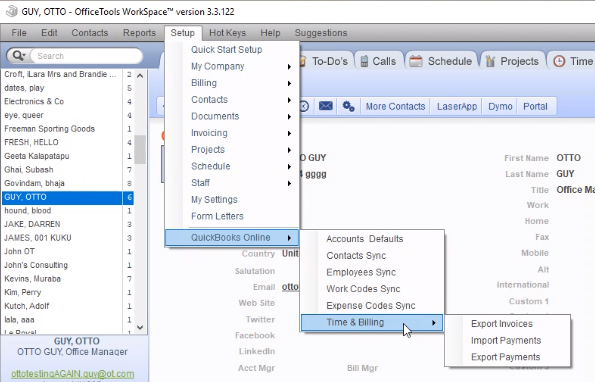
Task: Click the gears settings toolbar icon
Action: [x=348, y=106]
